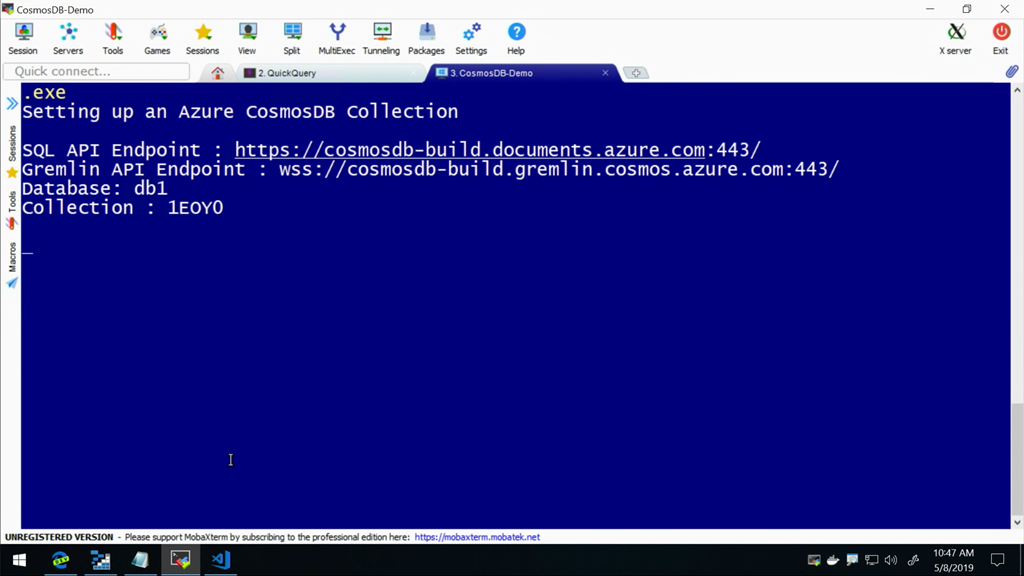Screen dimensions: 1024x576
Task: Click the Database: db1 text line
Action: pyautogui.click(x=95, y=189)
